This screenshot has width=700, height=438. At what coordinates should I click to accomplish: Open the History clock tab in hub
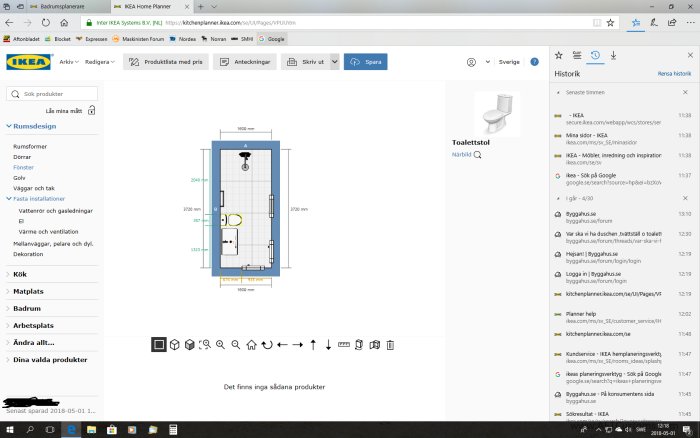595,55
